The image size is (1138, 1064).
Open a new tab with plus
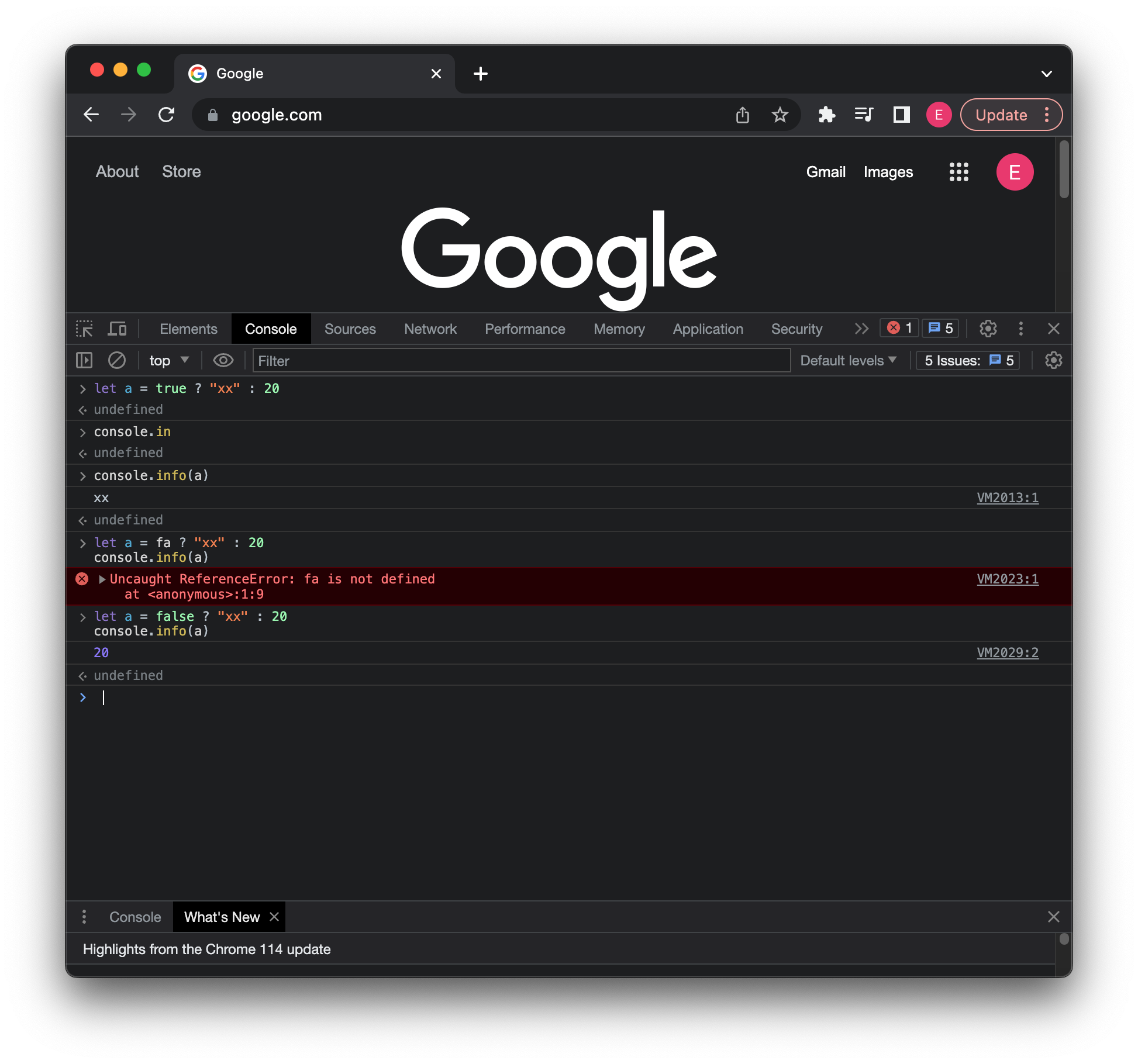(x=481, y=74)
